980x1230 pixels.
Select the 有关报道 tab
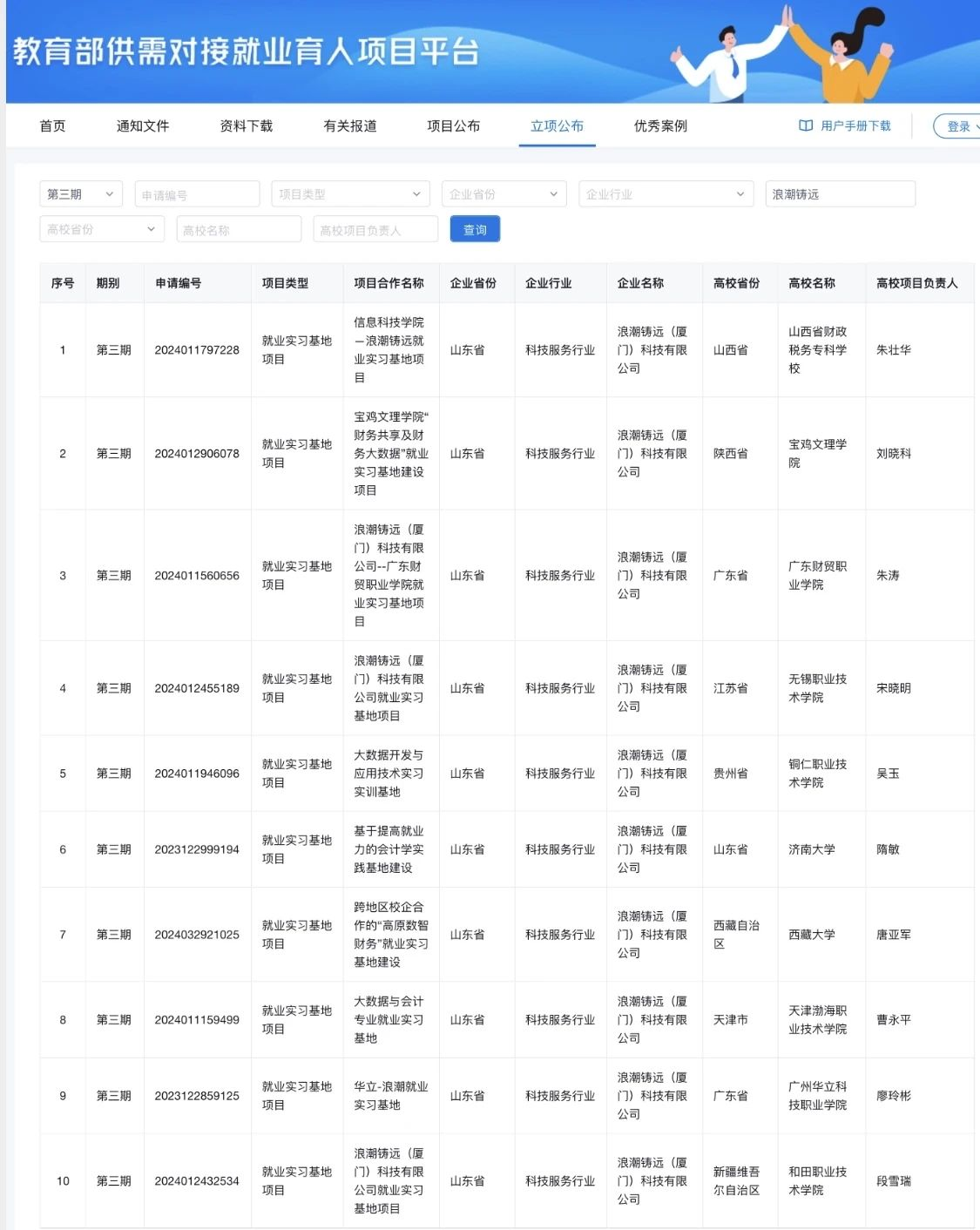click(350, 125)
